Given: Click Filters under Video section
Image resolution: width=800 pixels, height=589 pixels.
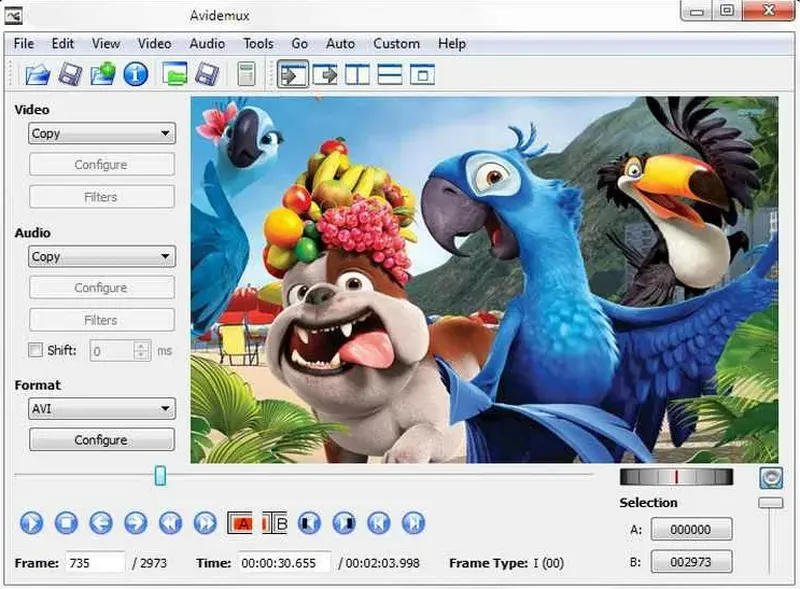Looking at the screenshot, I should tap(102, 197).
